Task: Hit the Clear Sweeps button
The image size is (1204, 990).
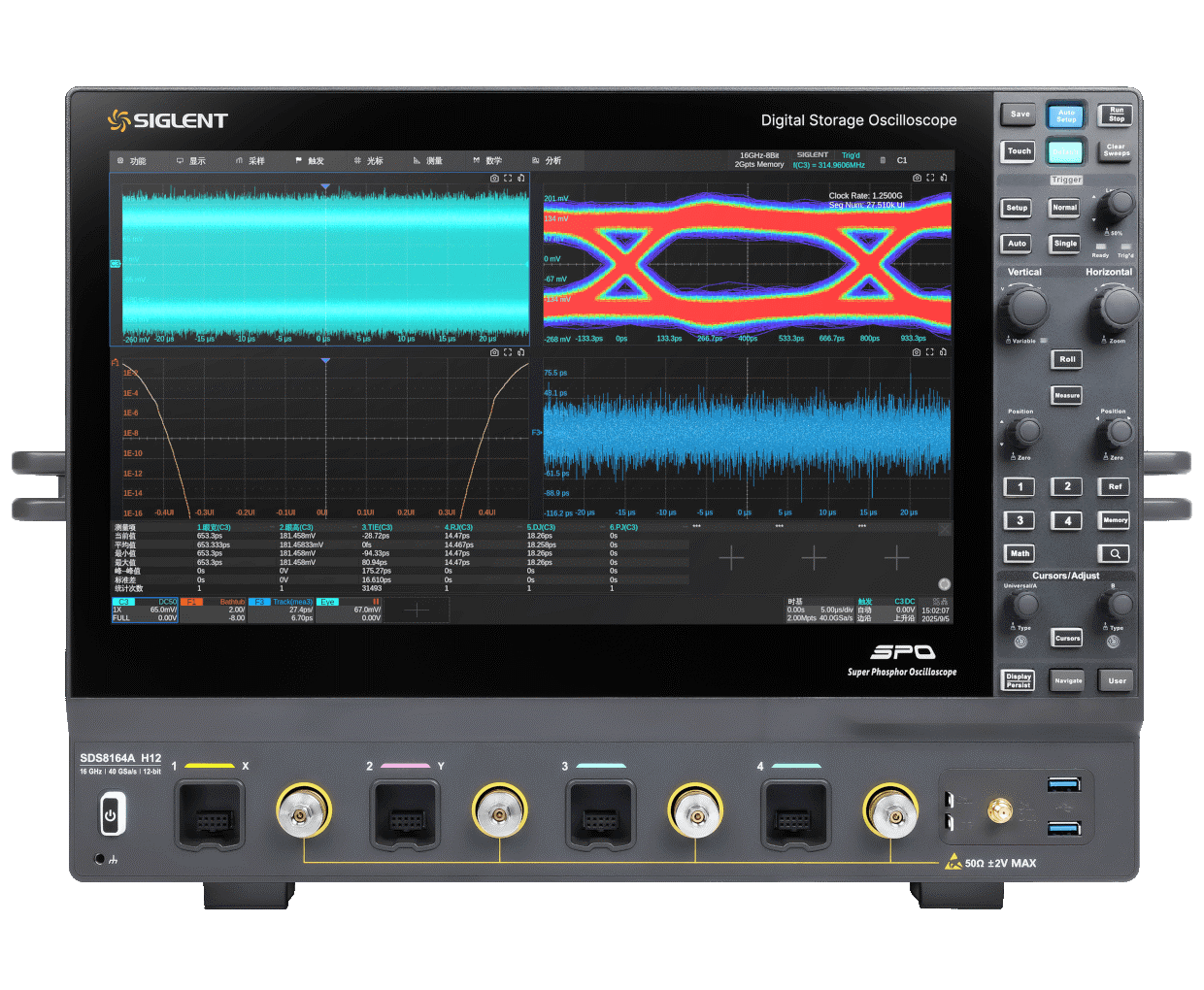Action: point(1117,151)
